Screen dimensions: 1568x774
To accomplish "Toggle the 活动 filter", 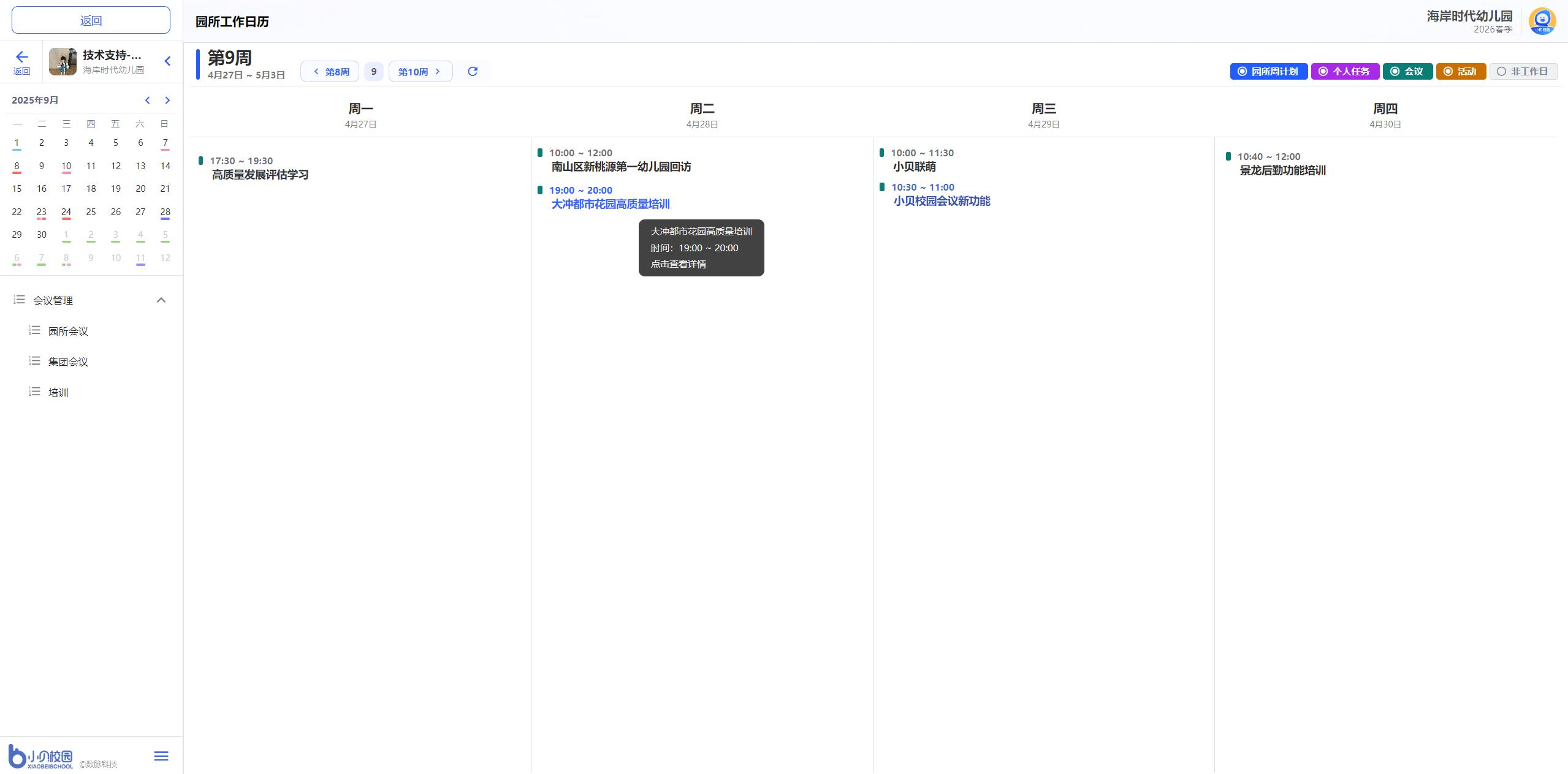I will pos(1460,72).
